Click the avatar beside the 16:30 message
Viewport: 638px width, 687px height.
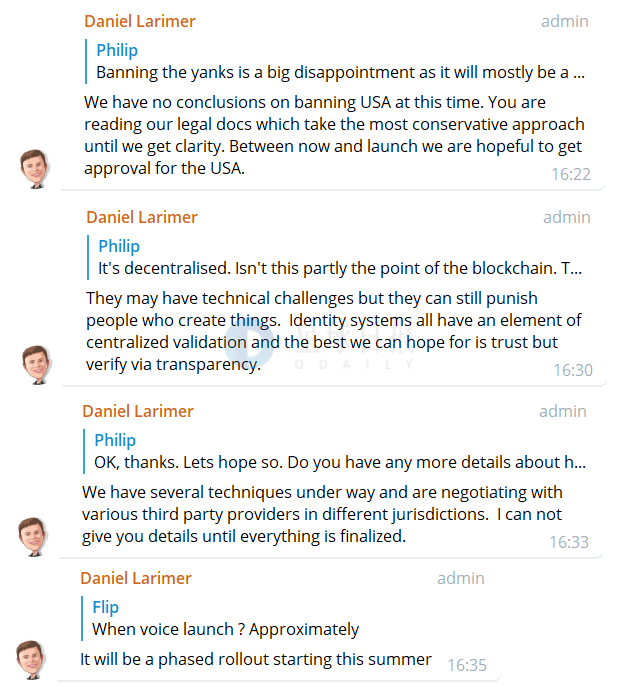(37, 365)
